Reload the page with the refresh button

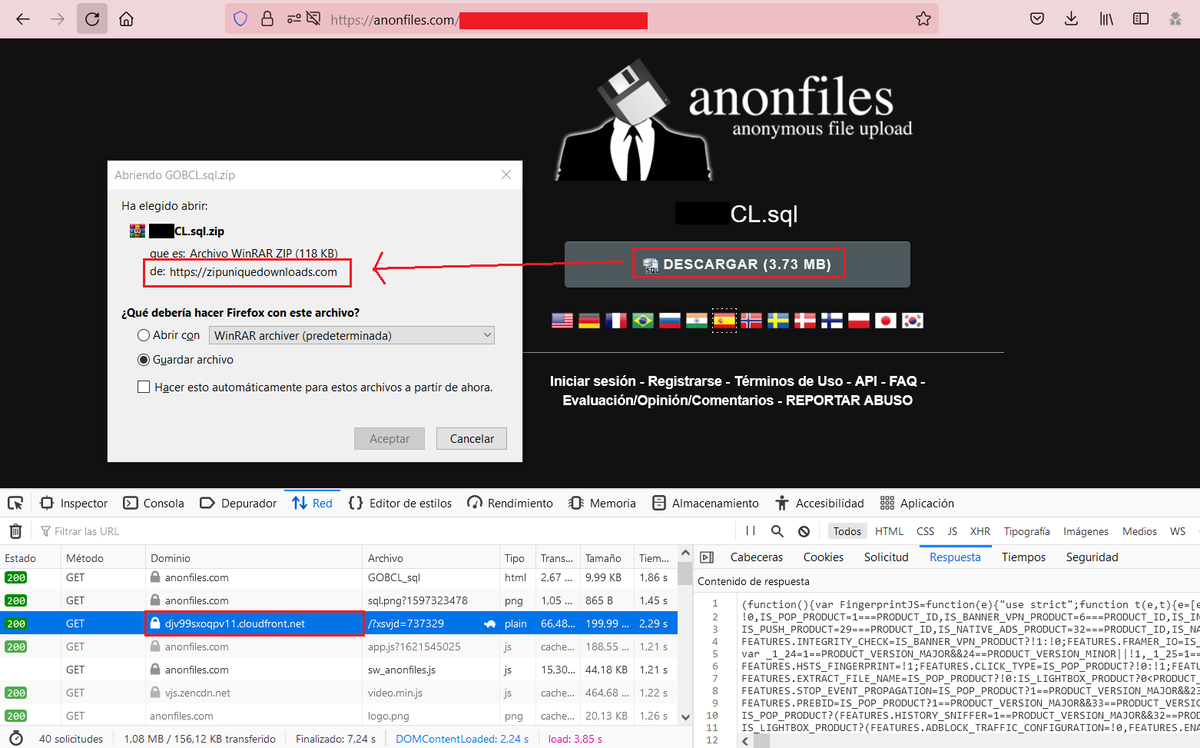92,19
